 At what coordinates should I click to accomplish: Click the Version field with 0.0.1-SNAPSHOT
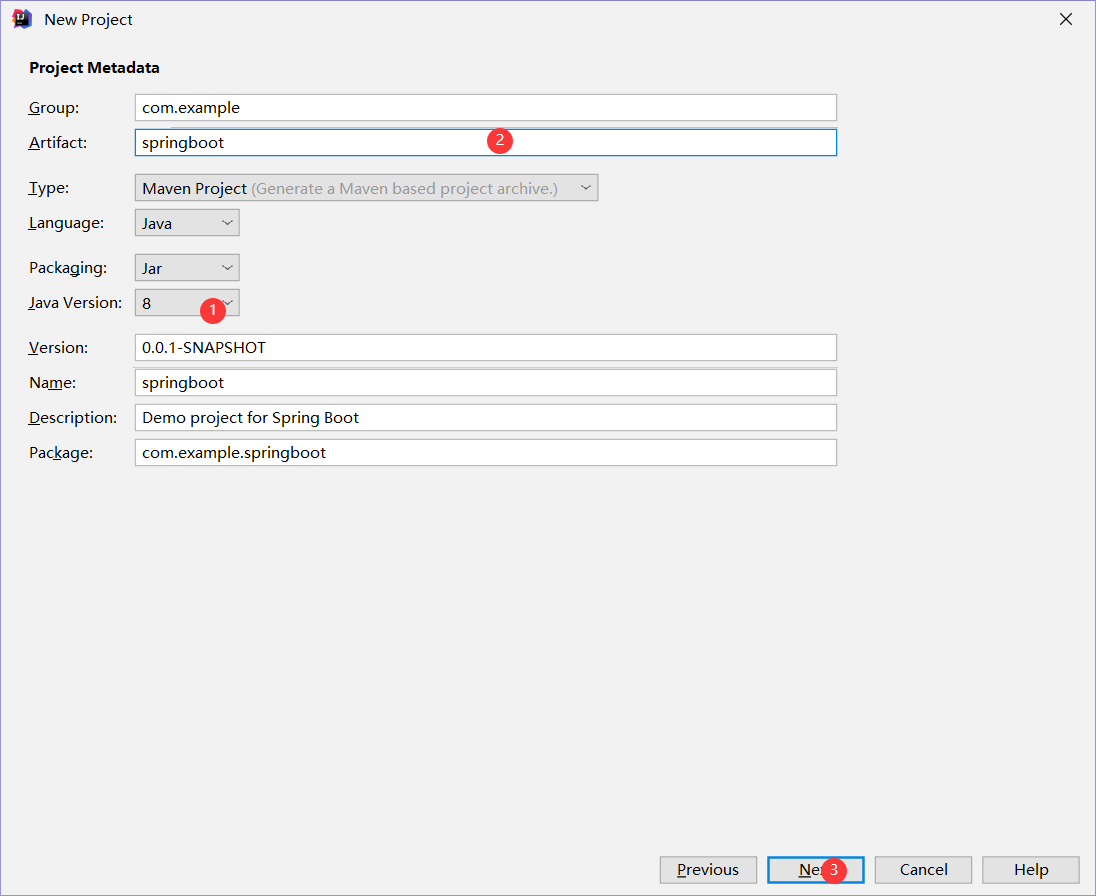coord(486,347)
